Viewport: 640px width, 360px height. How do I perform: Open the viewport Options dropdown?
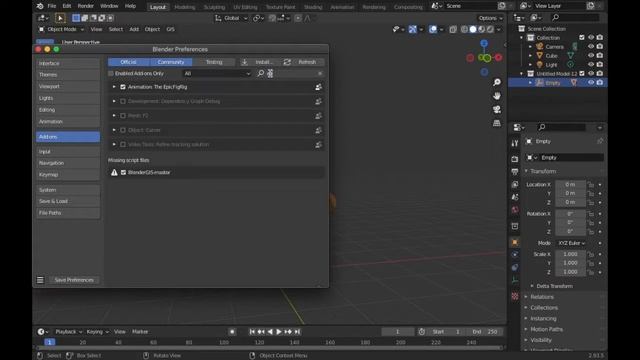pos(491,18)
